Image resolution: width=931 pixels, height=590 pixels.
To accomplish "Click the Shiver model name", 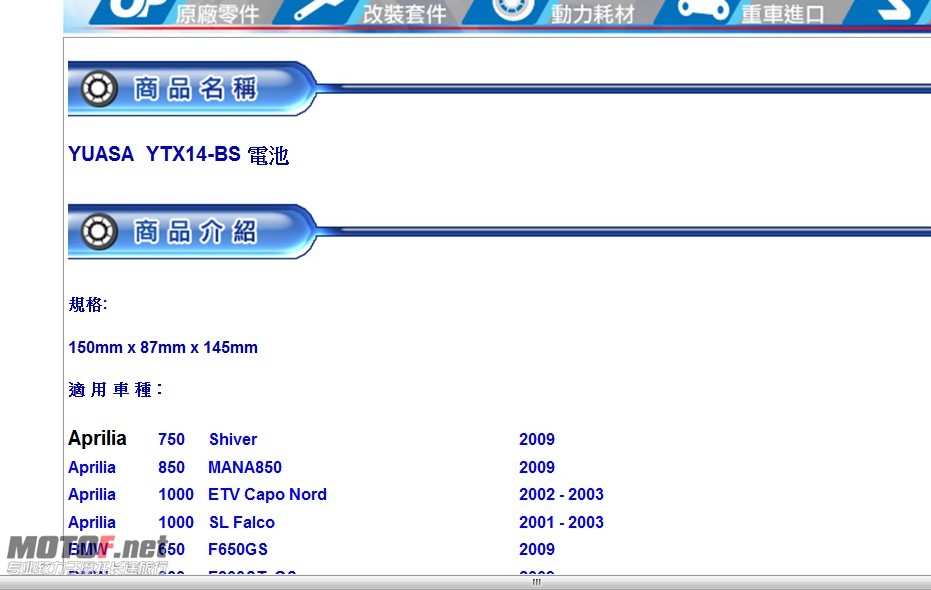I will tap(233, 439).
